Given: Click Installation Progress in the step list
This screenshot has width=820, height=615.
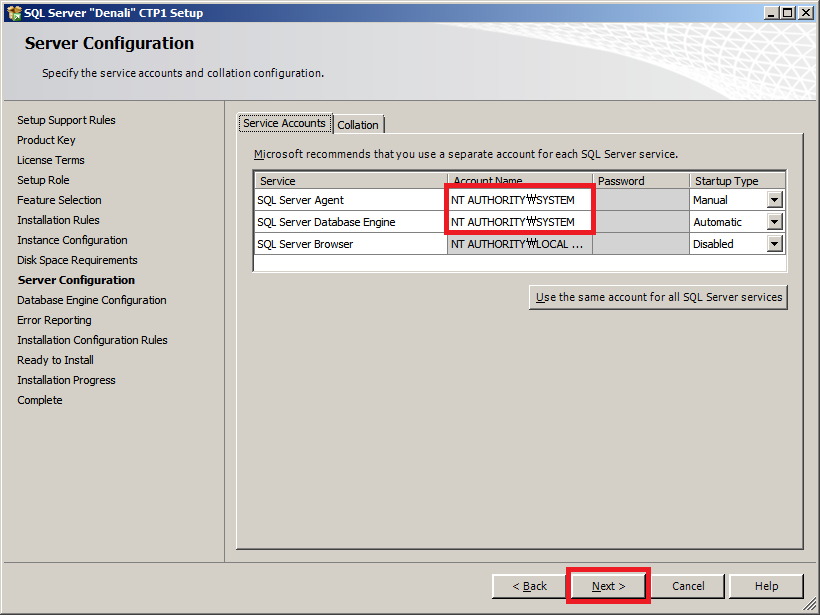Looking at the screenshot, I should pyautogui.click(x=66, y=380).
